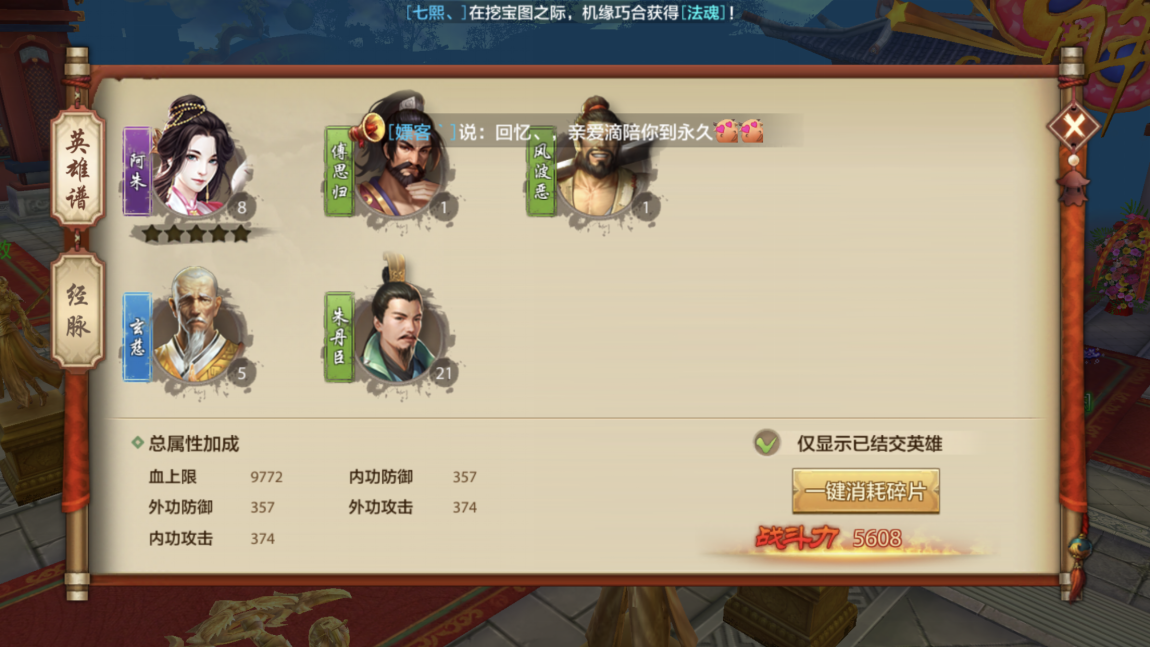
Task: Click the purple 阿朱 name banner
Action: [137, 171]
